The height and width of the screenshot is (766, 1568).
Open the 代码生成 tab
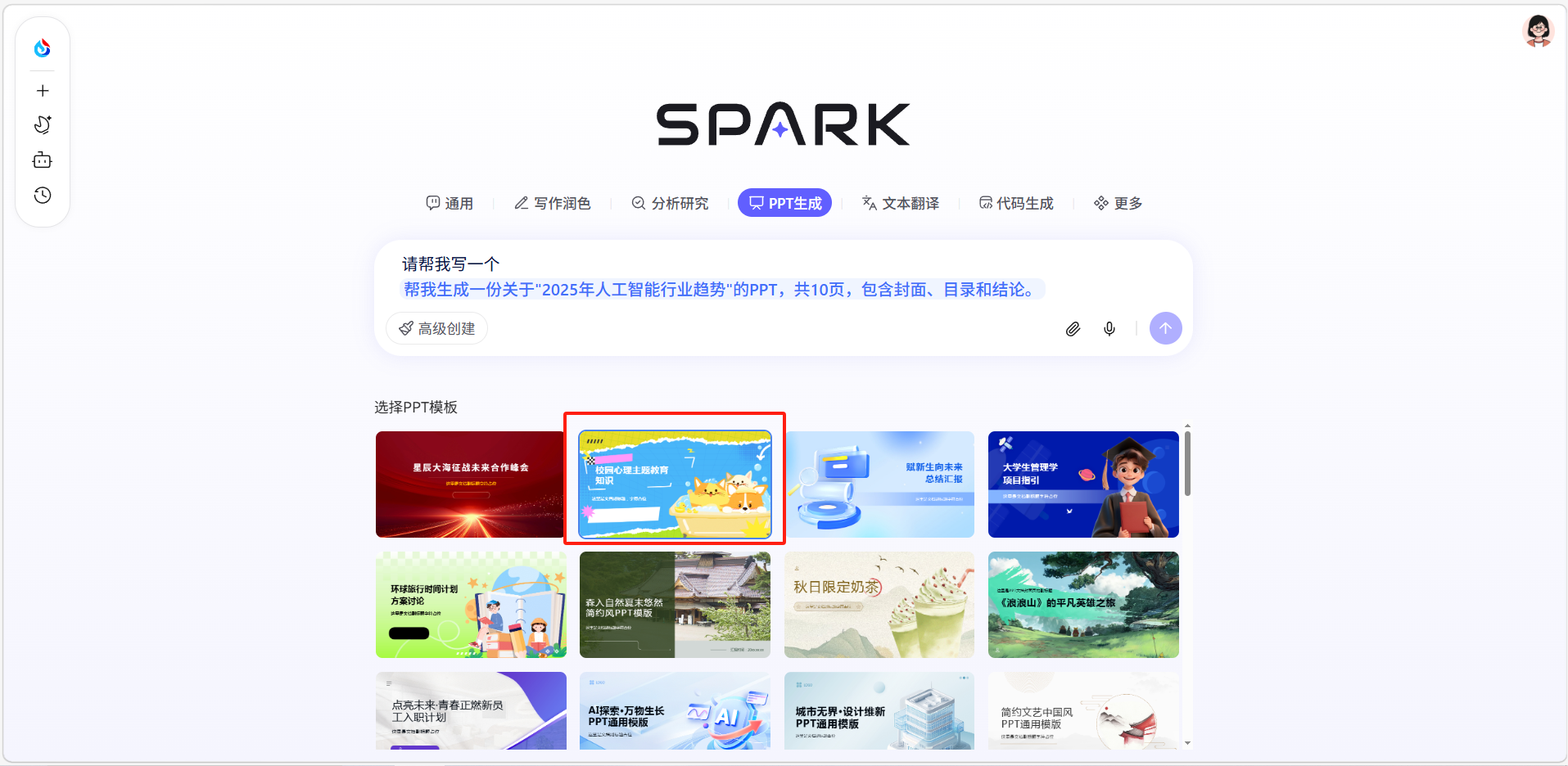point(1016,203)
